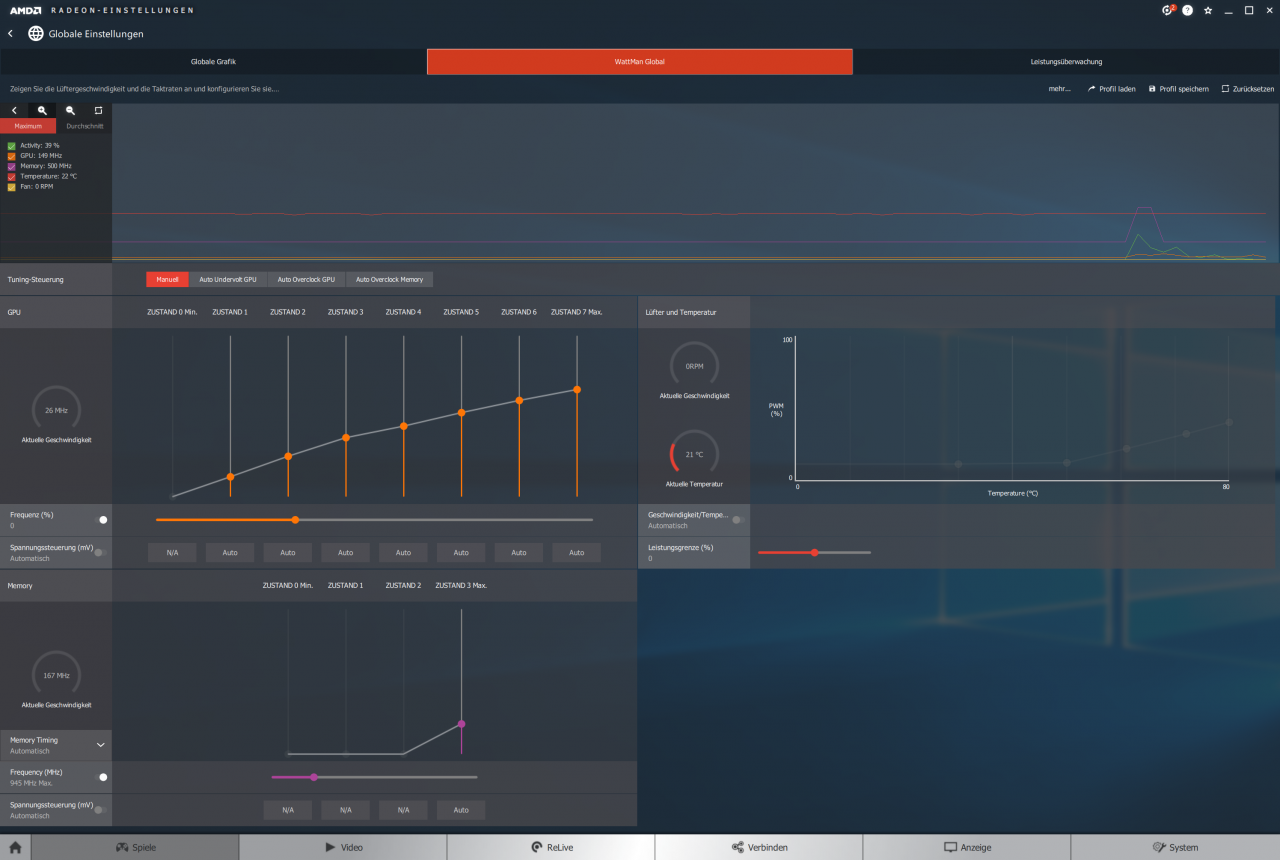1280x860 pixels.
Task: Click the fan speed gauge showing 0RPM
Action: pos(694,366)
